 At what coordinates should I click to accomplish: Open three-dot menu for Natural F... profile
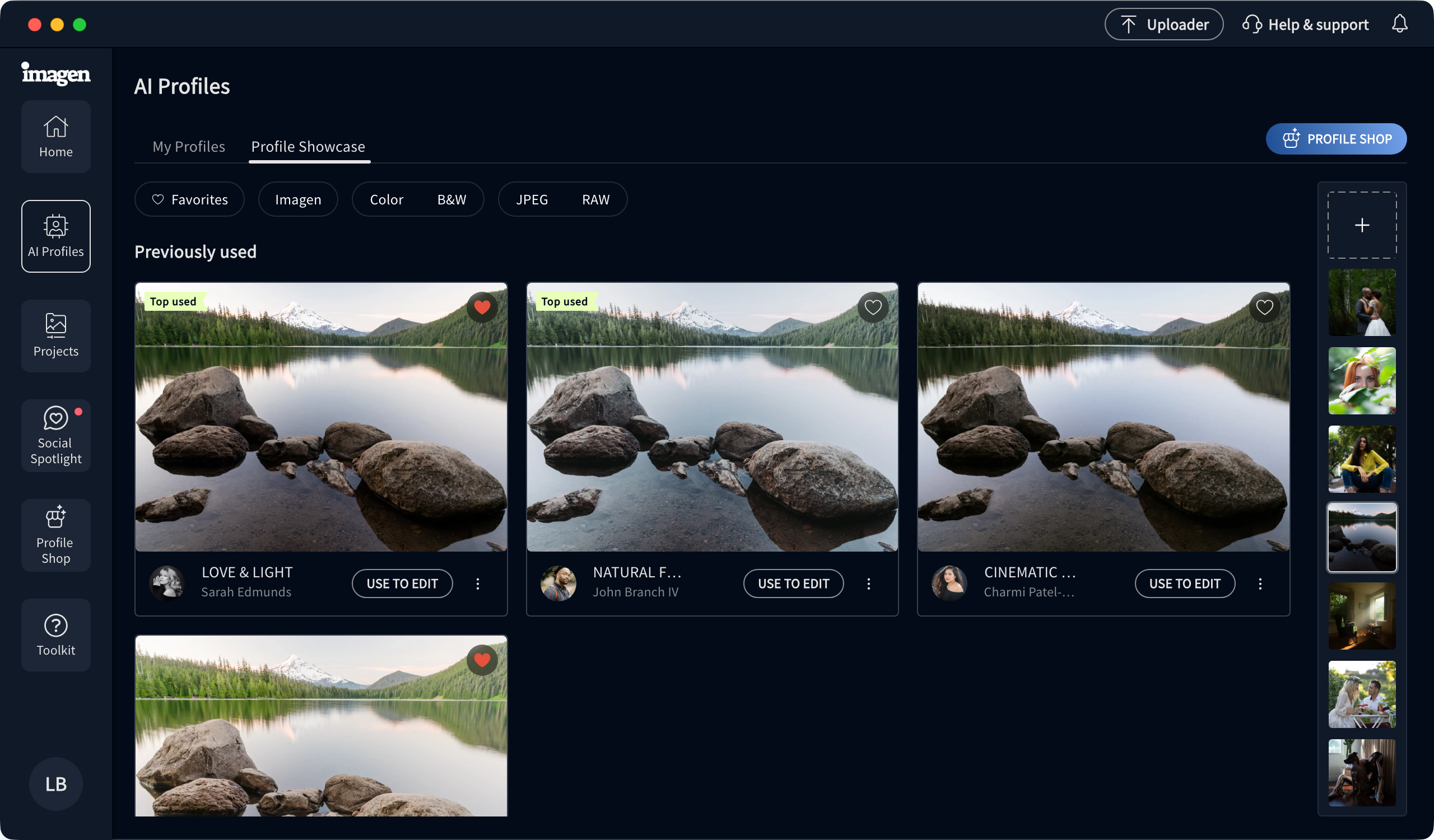[x=868, y=584]
